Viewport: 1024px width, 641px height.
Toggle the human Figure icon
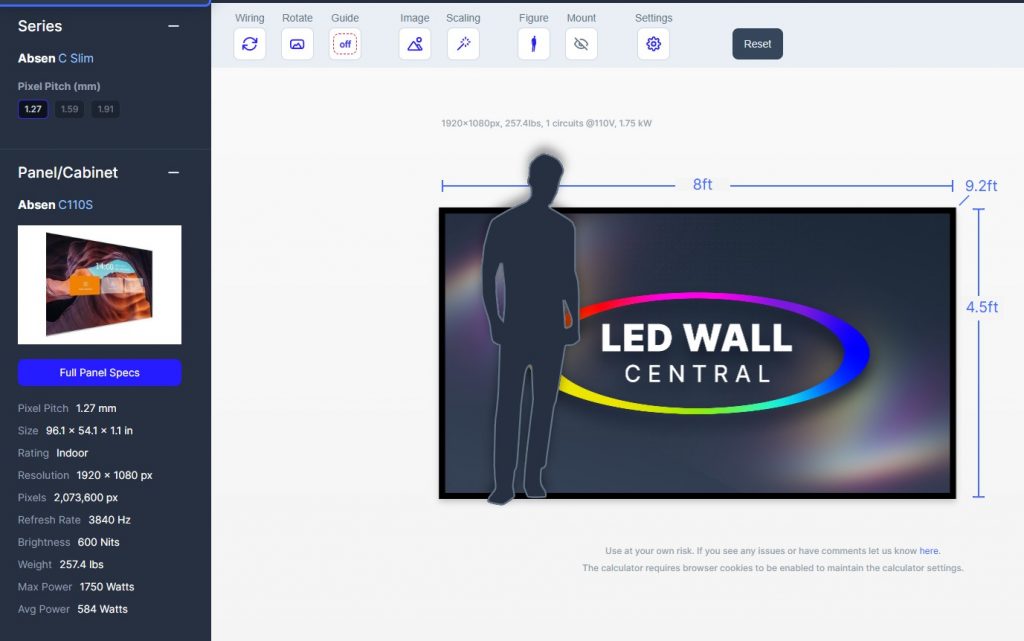tap(534, 44)
